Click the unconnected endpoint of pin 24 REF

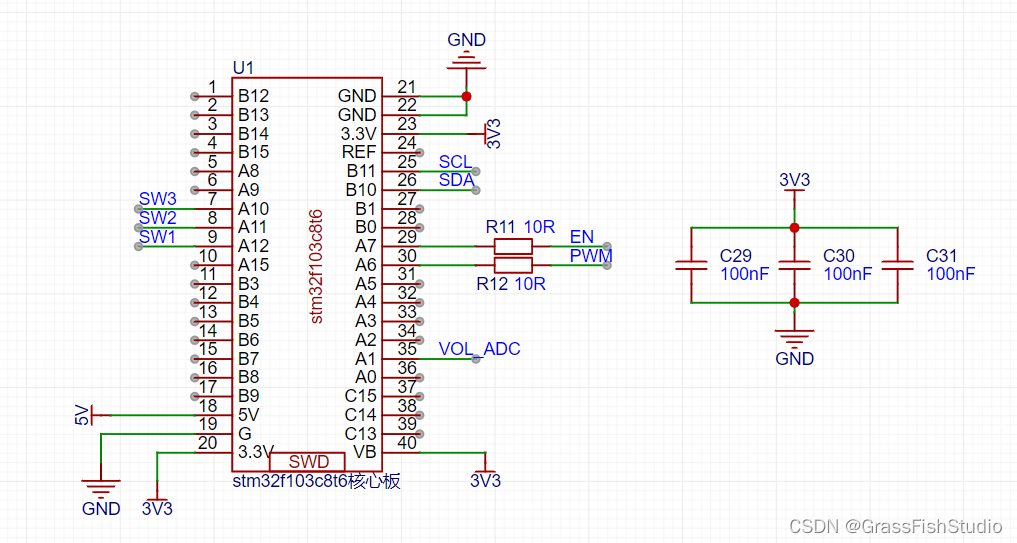pyautogui.click(x=420, y=152)
